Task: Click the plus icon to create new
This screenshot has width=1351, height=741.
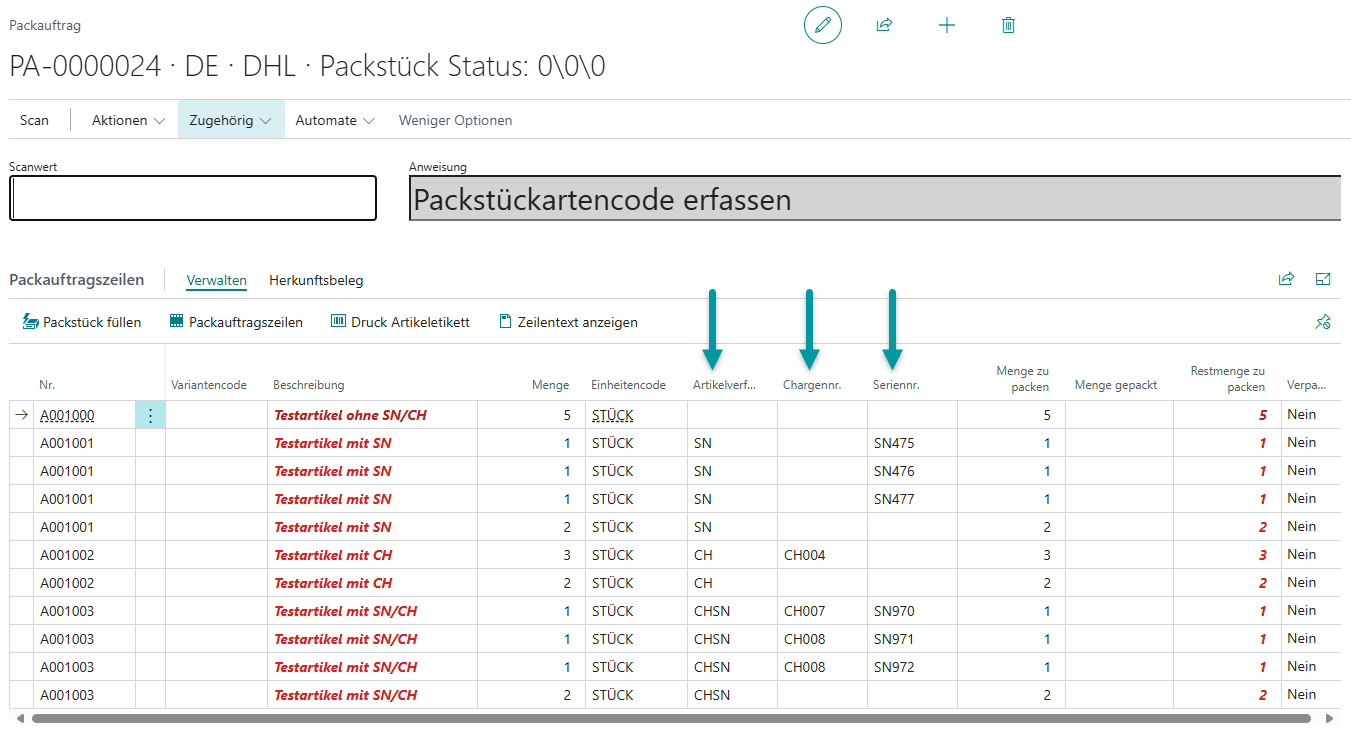Action: coord(947,25)
